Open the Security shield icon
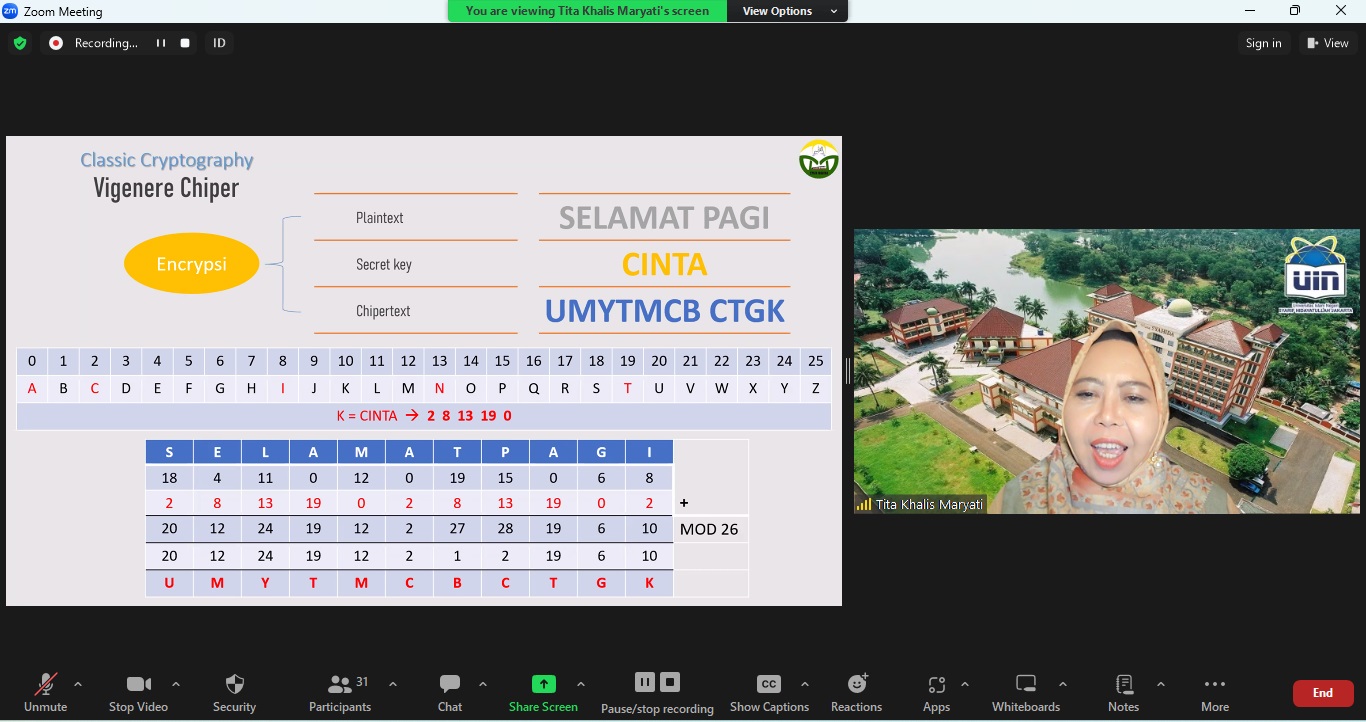This screenshot has width=1366, height=722. click(235, 685)
